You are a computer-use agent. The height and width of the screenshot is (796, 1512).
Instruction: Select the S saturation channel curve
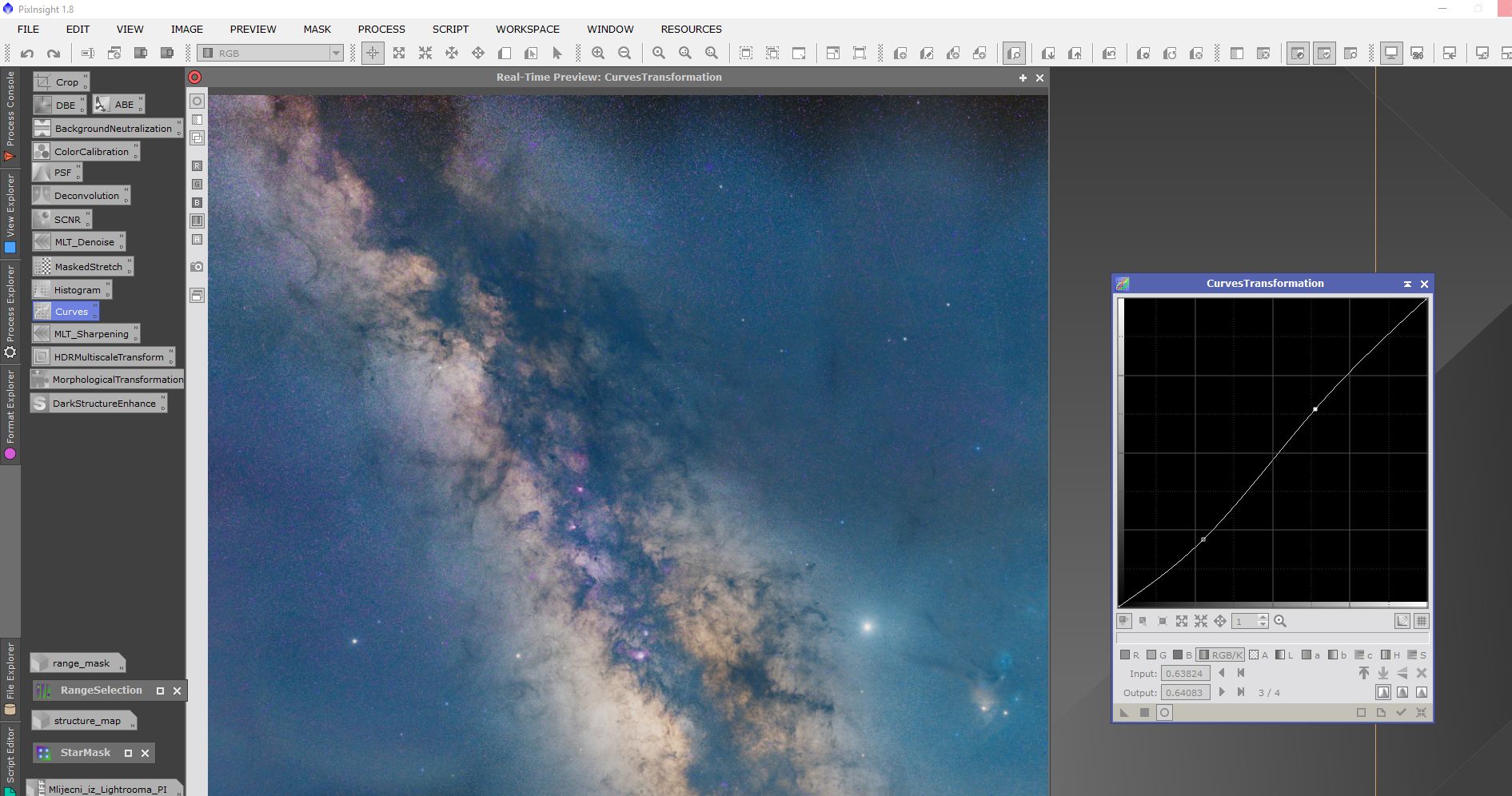click(x=1417, y=655)
